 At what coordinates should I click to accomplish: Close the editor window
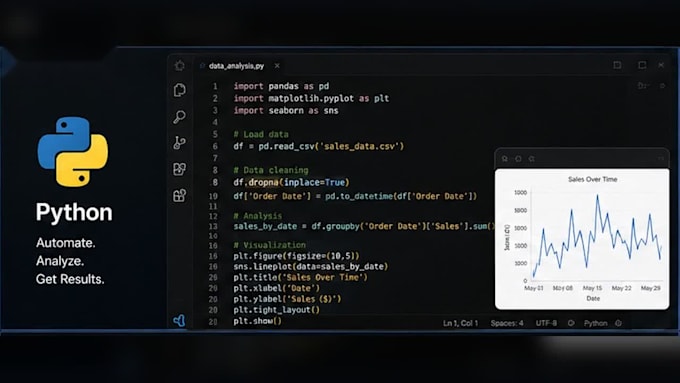(x=661, y=65)
